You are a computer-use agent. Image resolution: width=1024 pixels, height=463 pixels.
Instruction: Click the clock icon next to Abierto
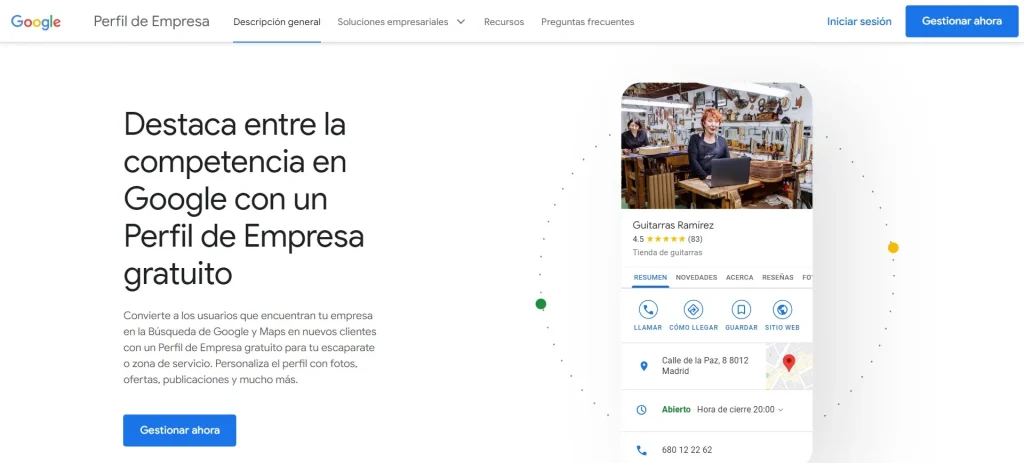(641, 409)
